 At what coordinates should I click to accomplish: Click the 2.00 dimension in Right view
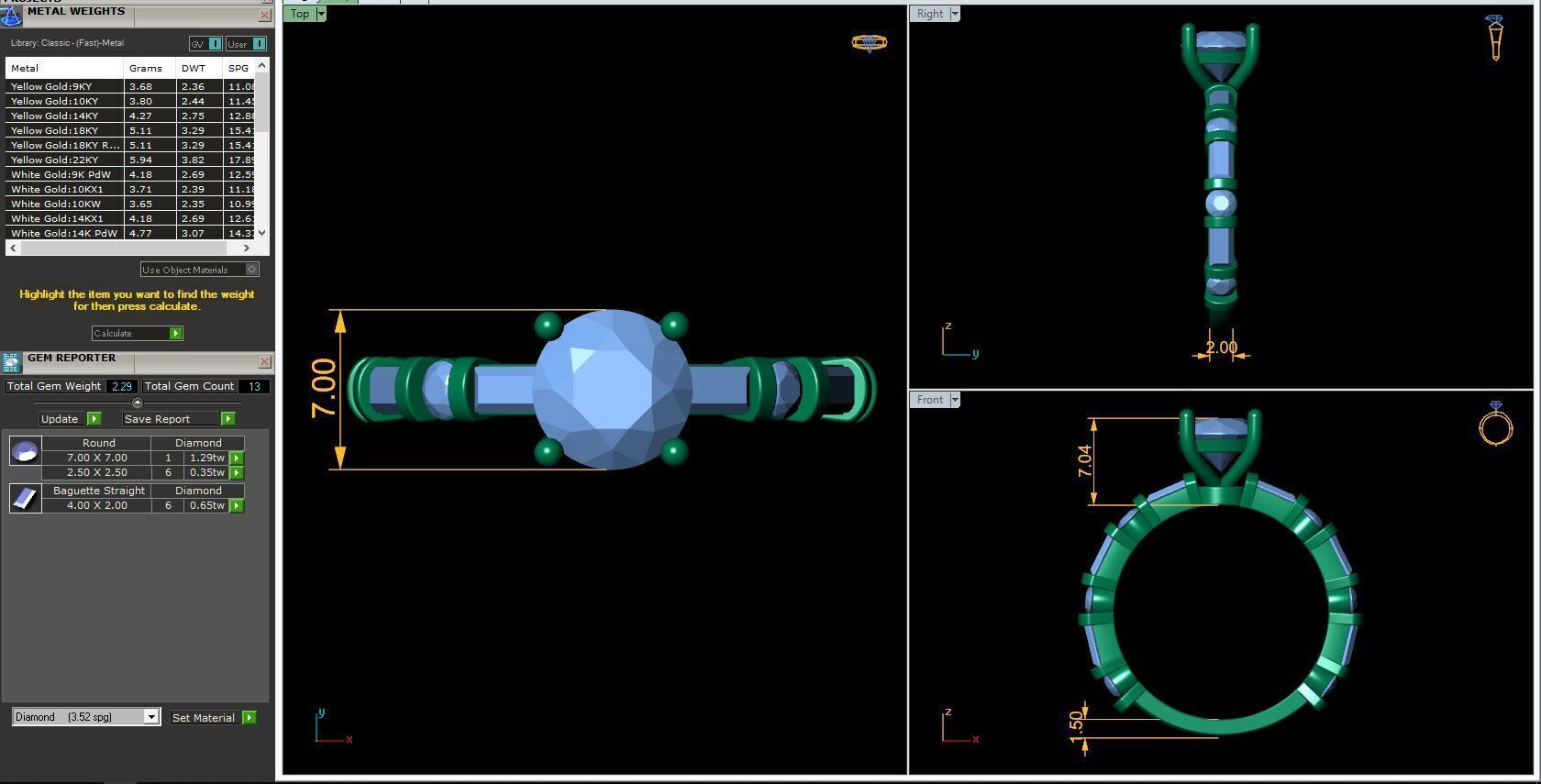pyautogui.click(x=1222, y=348)
